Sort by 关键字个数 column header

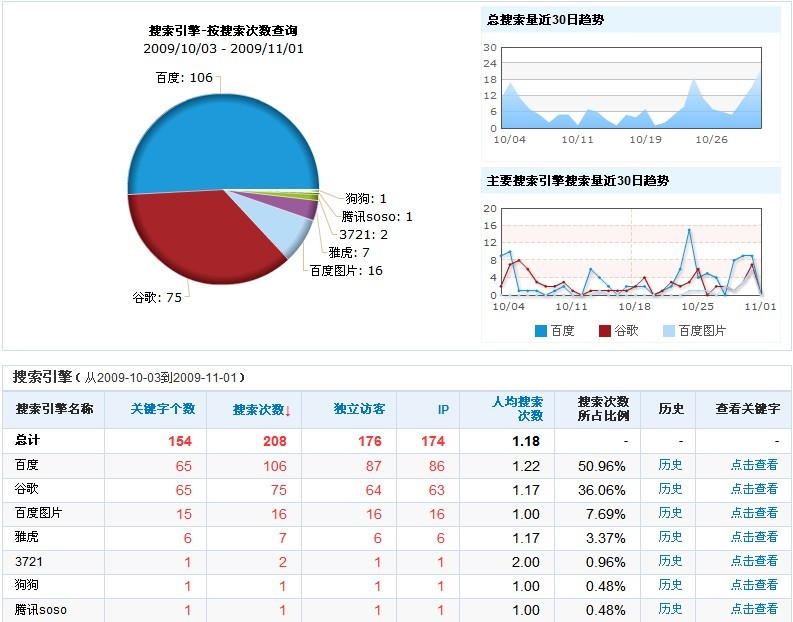pyautogui.click(x=163, y=409)
